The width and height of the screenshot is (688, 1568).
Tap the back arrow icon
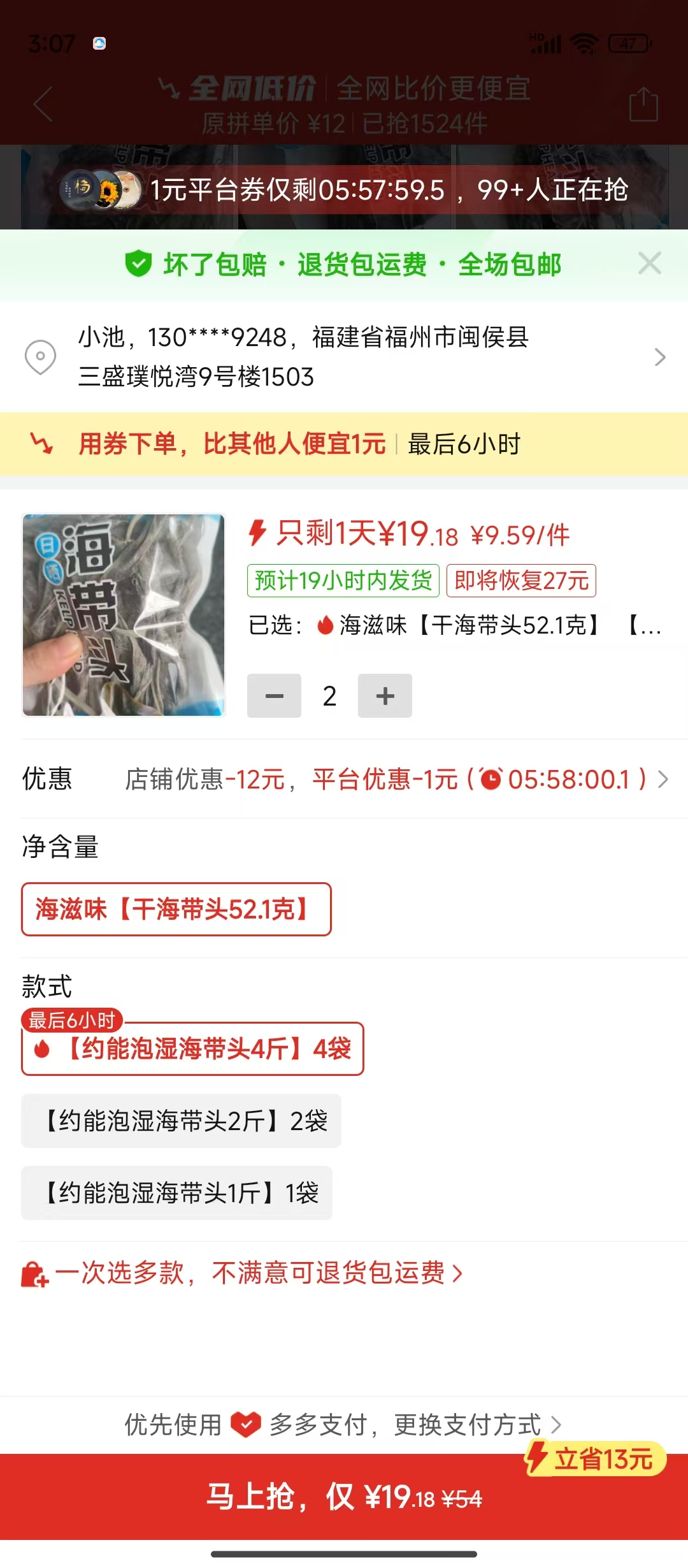coord(43,104)
